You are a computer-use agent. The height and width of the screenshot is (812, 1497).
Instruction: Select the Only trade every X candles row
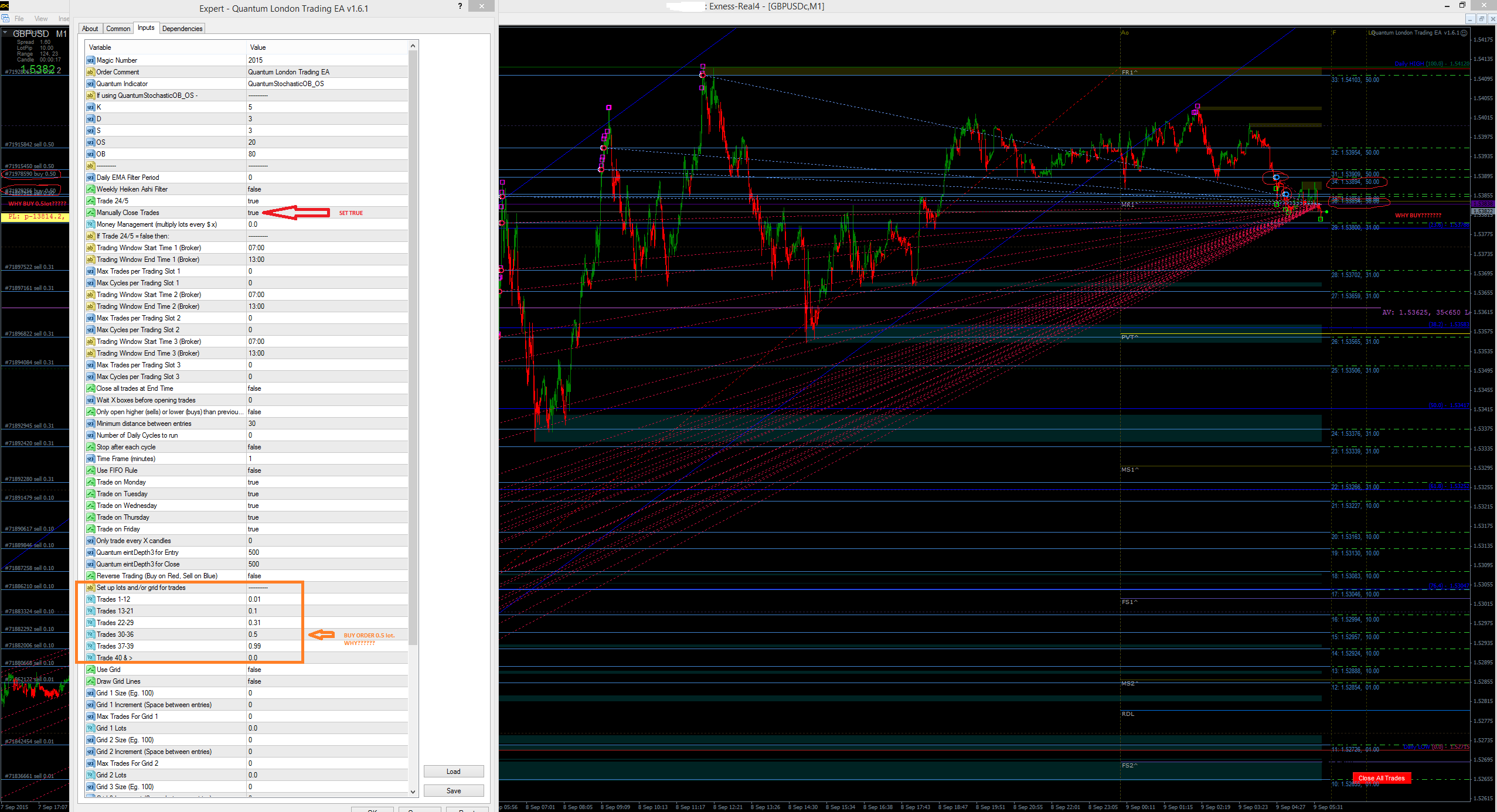point(247,541)
